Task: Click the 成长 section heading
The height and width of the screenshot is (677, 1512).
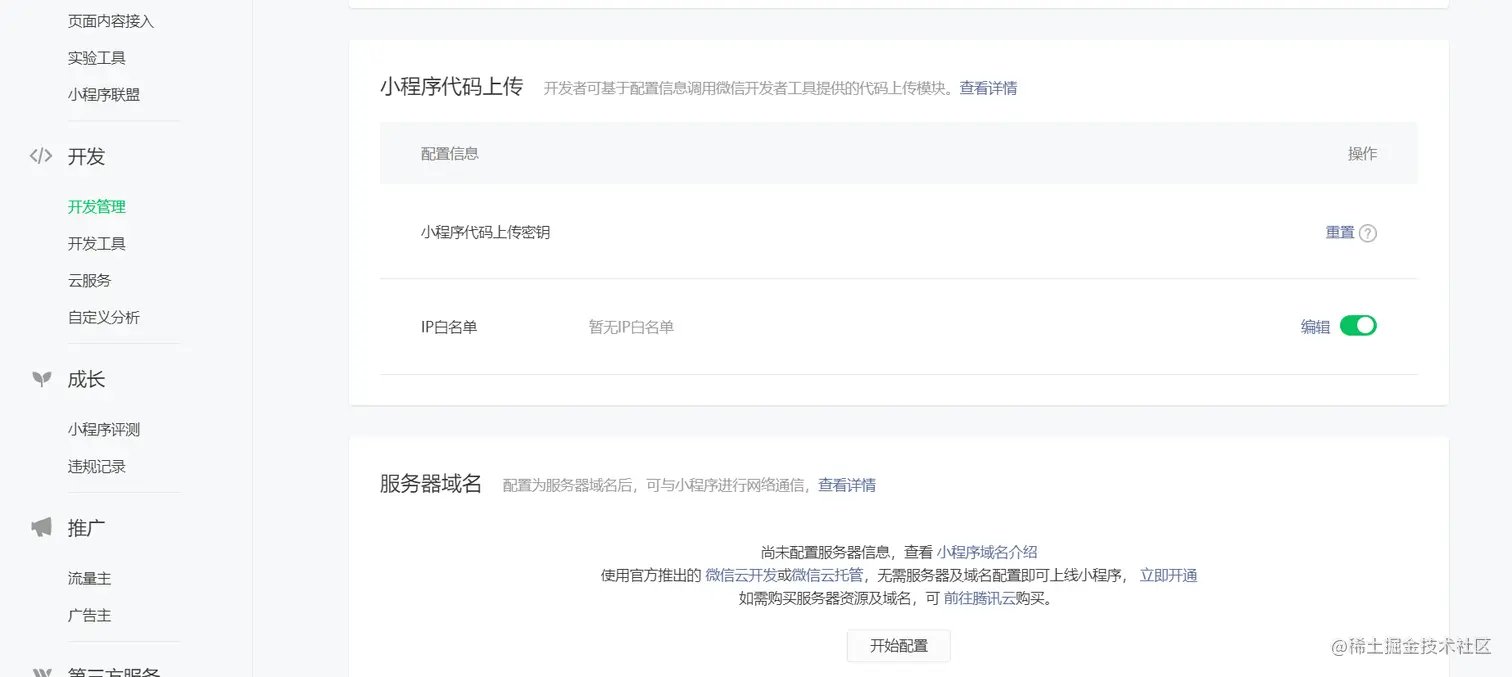Action: click(87, 380)
